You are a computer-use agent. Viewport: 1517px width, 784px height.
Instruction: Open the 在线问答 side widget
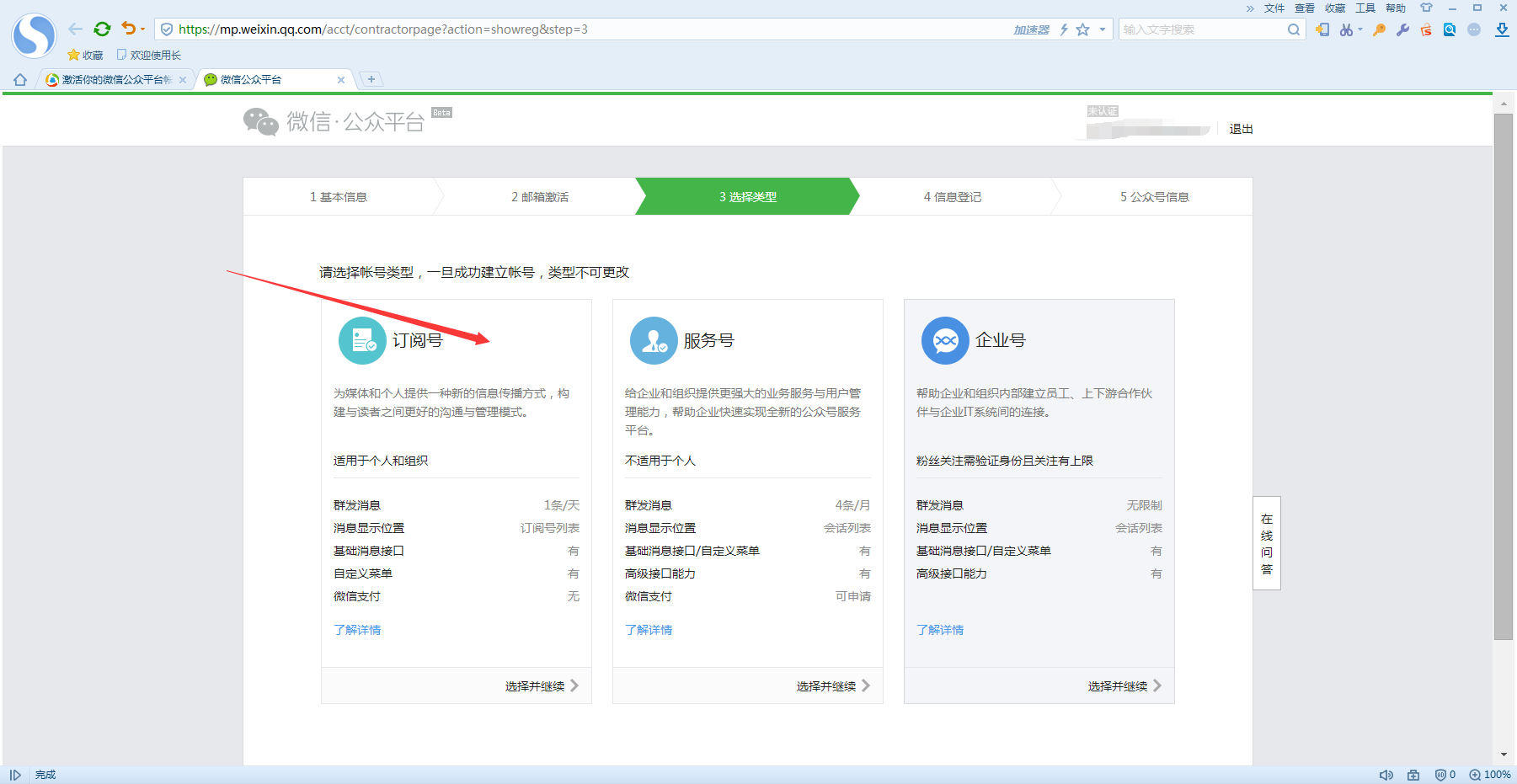1267,543
